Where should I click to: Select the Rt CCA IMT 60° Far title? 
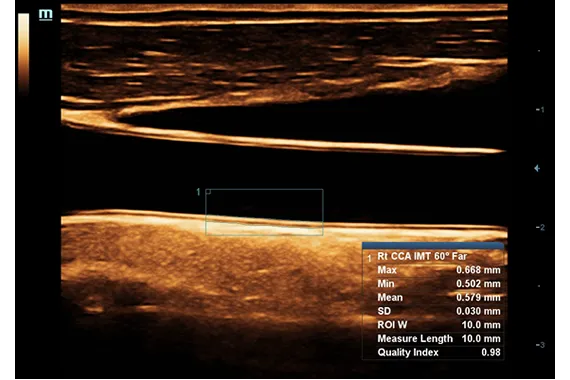(x=422, y=256)
